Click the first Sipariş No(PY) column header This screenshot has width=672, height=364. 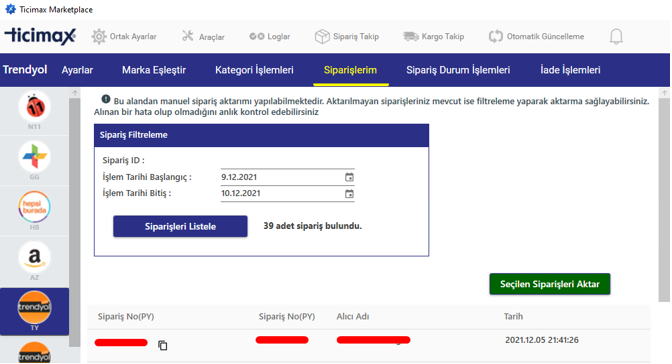coord(126,316)
